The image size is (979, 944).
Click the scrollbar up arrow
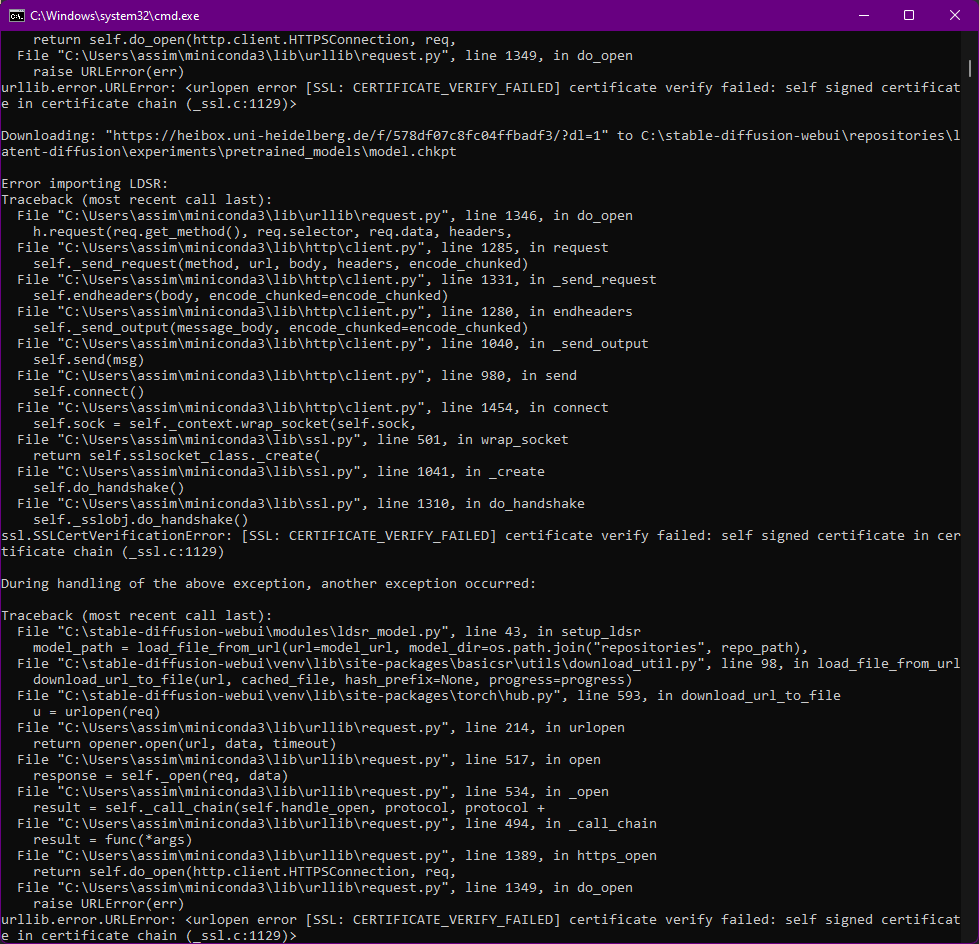tap(971, 37)
